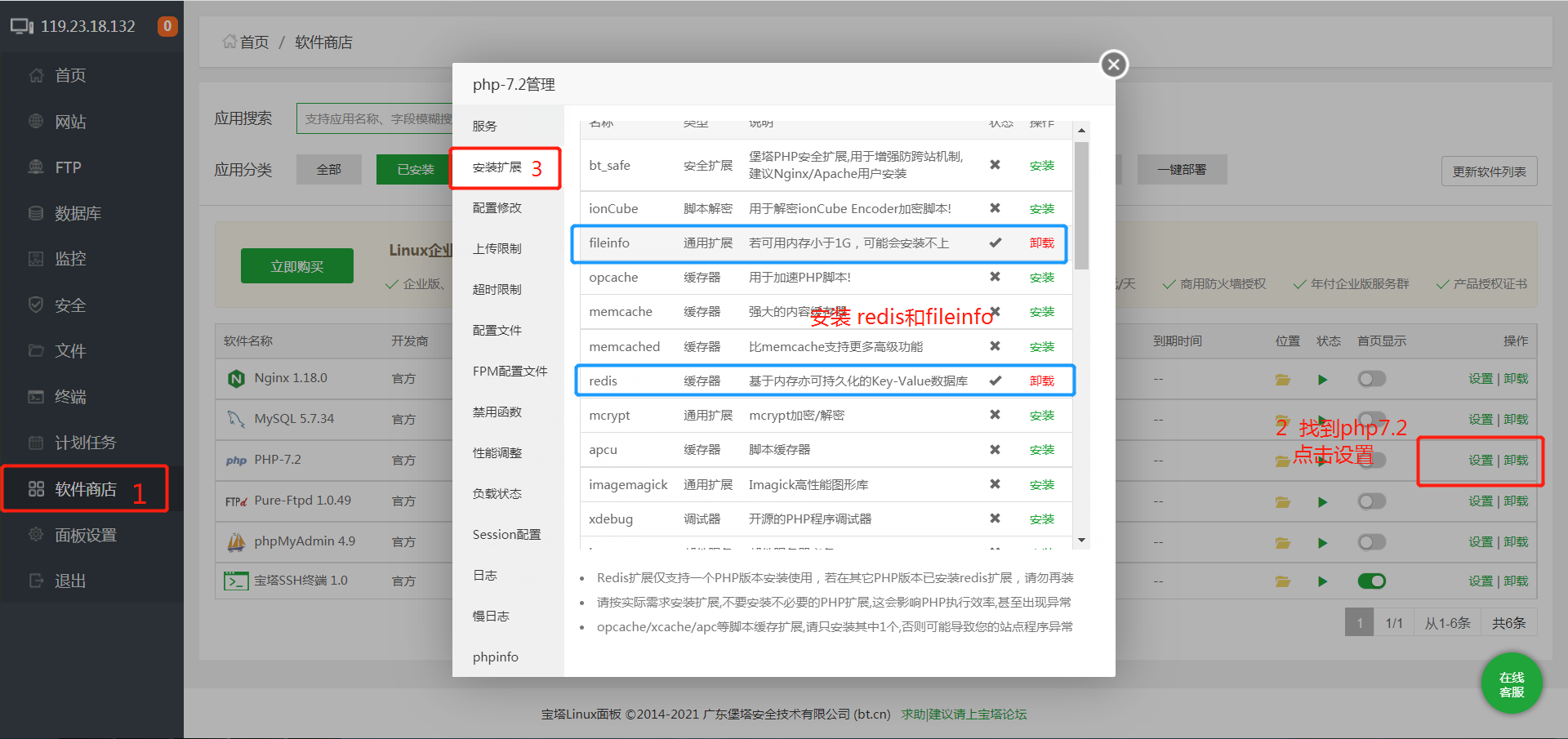Open the 配置修改 tab in php dialog
The height and width of the screenshot is (739, 1568).
[508, 207]
